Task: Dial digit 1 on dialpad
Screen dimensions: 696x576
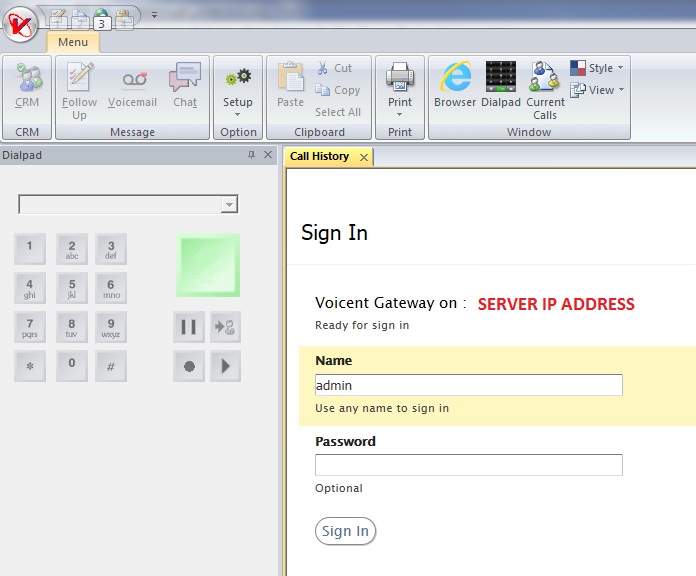Action: [x=30, y=249]
